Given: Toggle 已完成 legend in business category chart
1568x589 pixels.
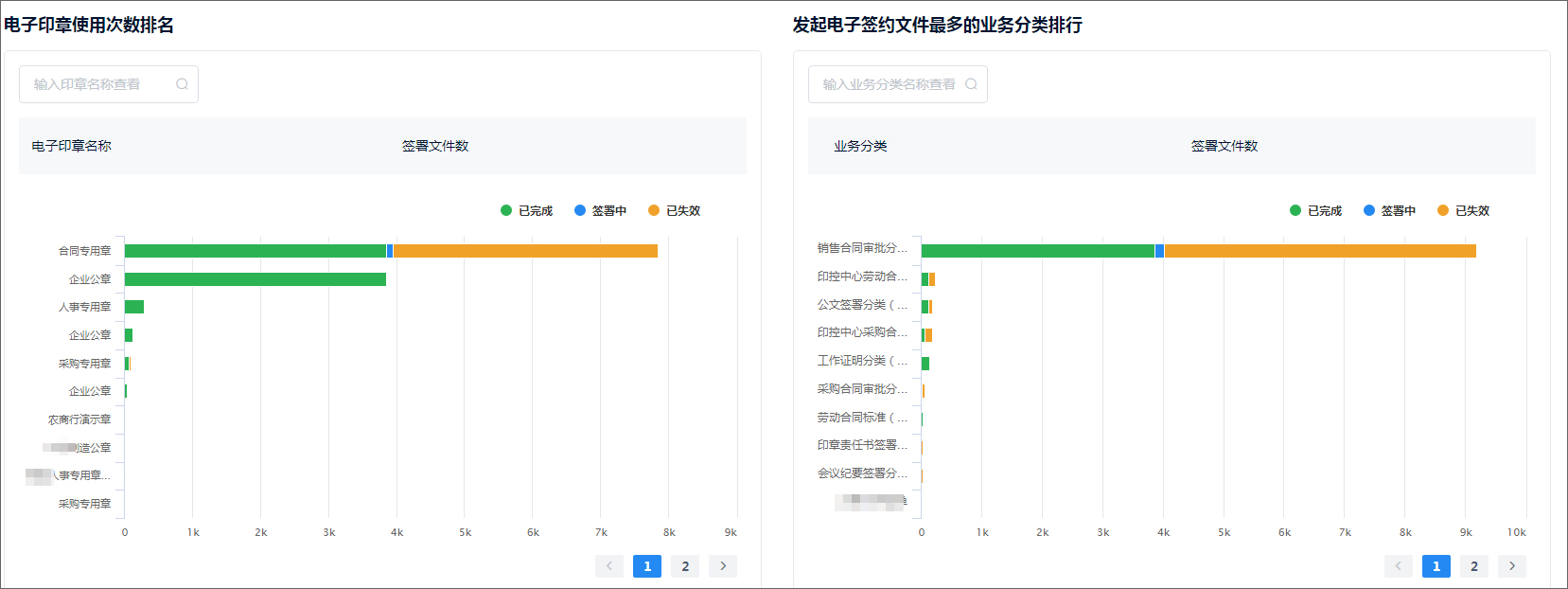Looking at the screenshot, I should coord(1316,210).
